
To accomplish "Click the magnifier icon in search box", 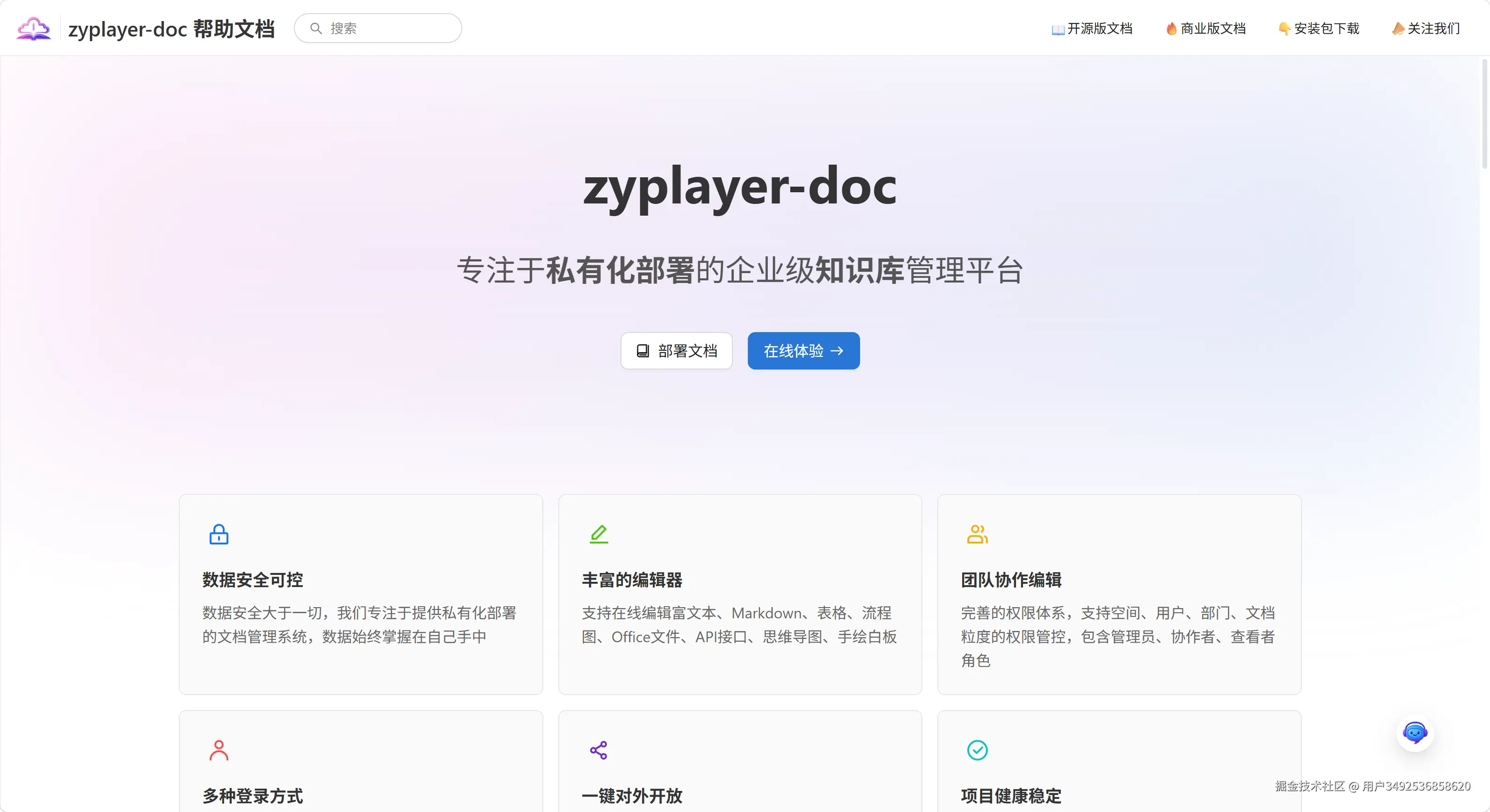I will pyautogui.click(x=316, y=29).
